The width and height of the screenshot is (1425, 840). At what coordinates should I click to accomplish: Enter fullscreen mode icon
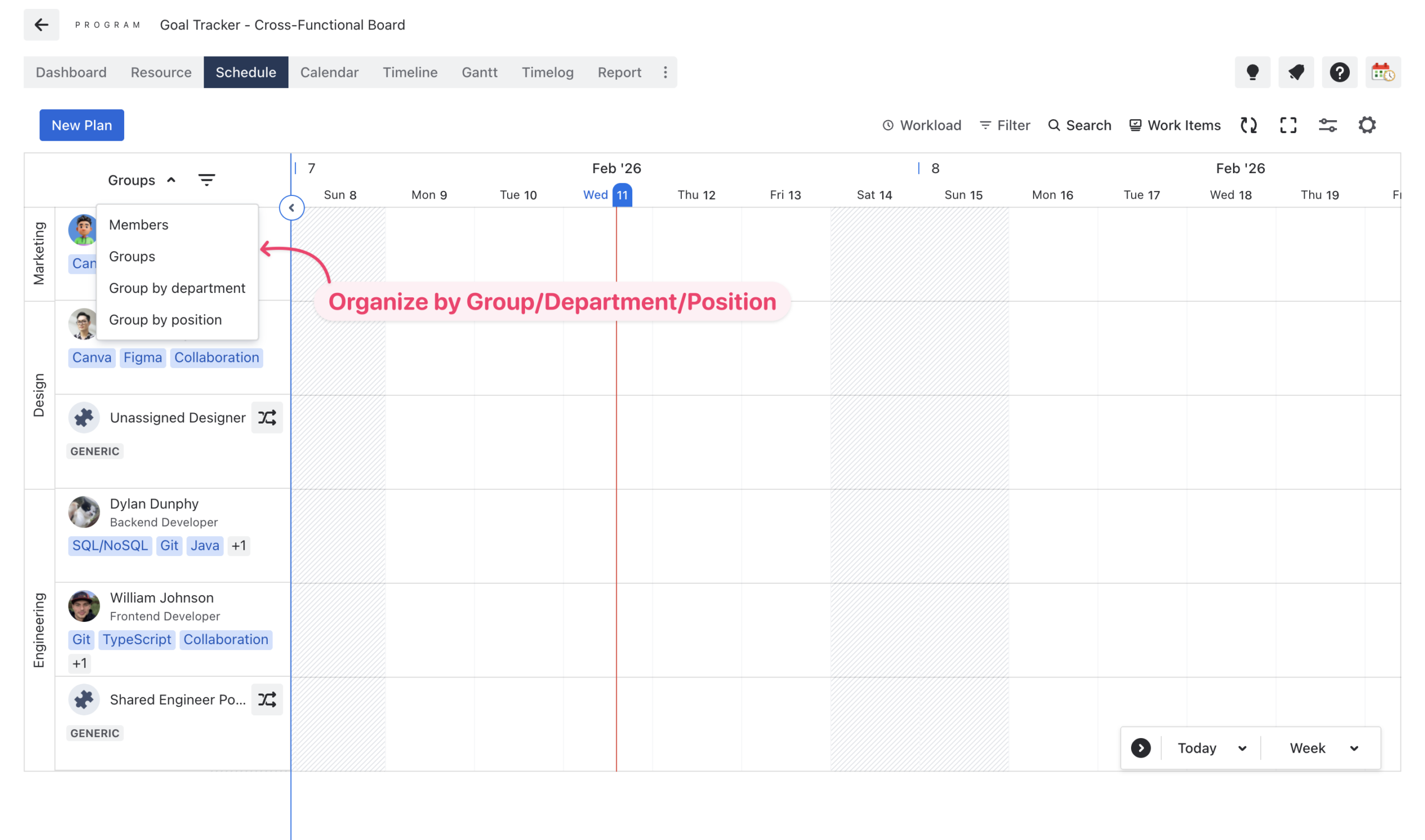click(x=1288, y=125)
